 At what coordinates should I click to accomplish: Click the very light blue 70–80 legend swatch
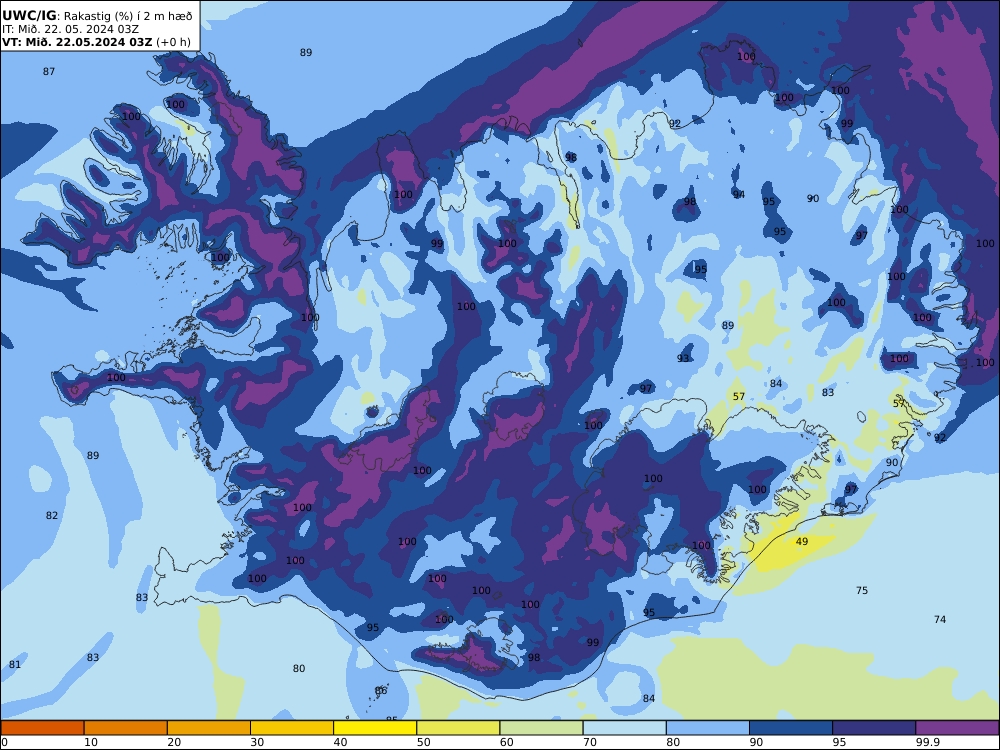(624, 728)
